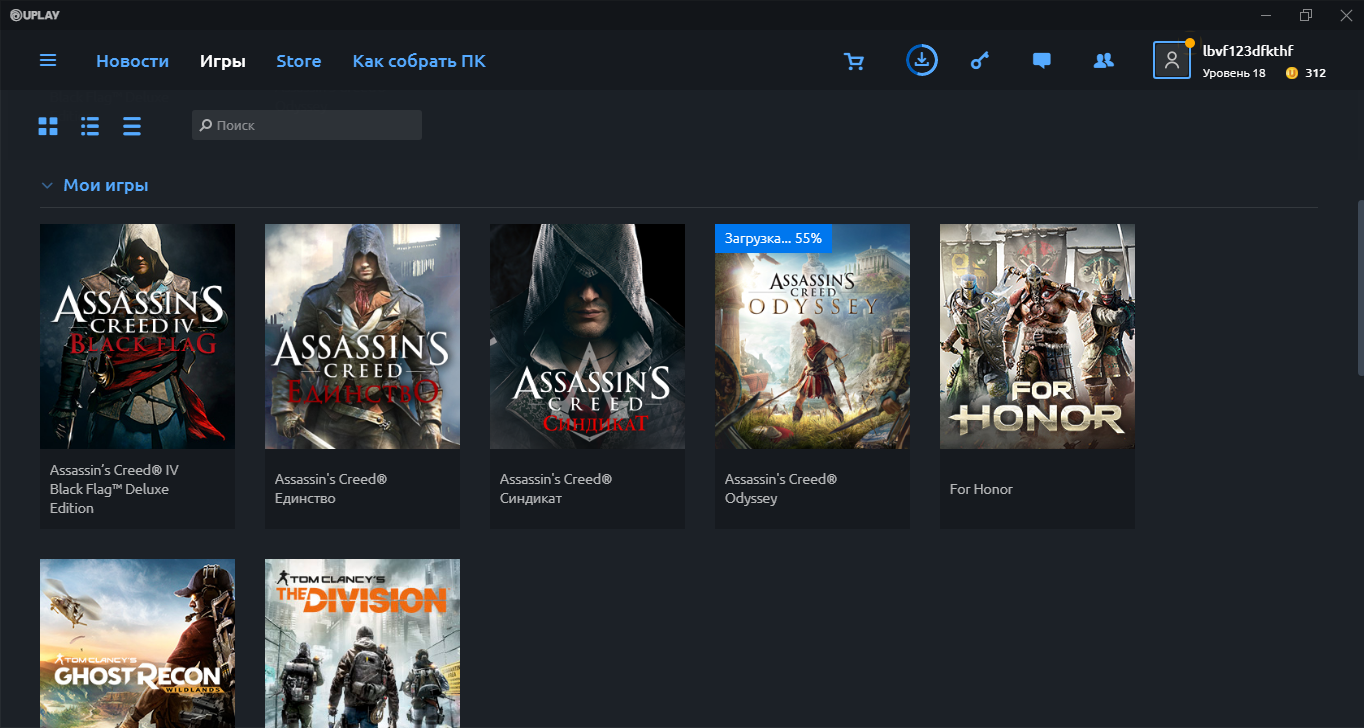1364x728 pixels.
Task: Click the username lbvf123dfkthf
Action: 1249,50
